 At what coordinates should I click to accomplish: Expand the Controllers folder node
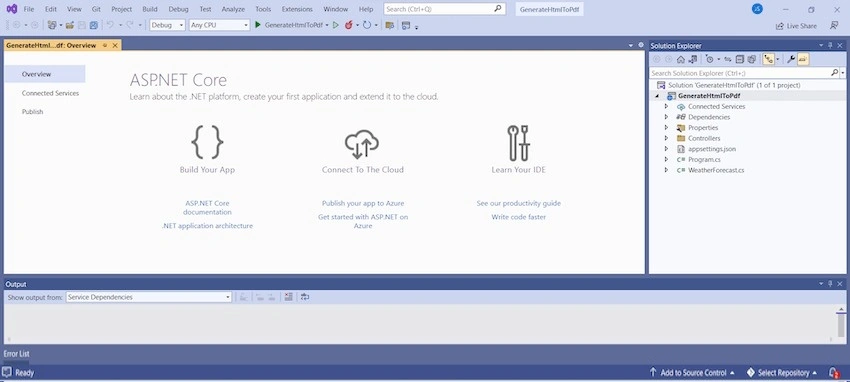(x=666, y=138)
